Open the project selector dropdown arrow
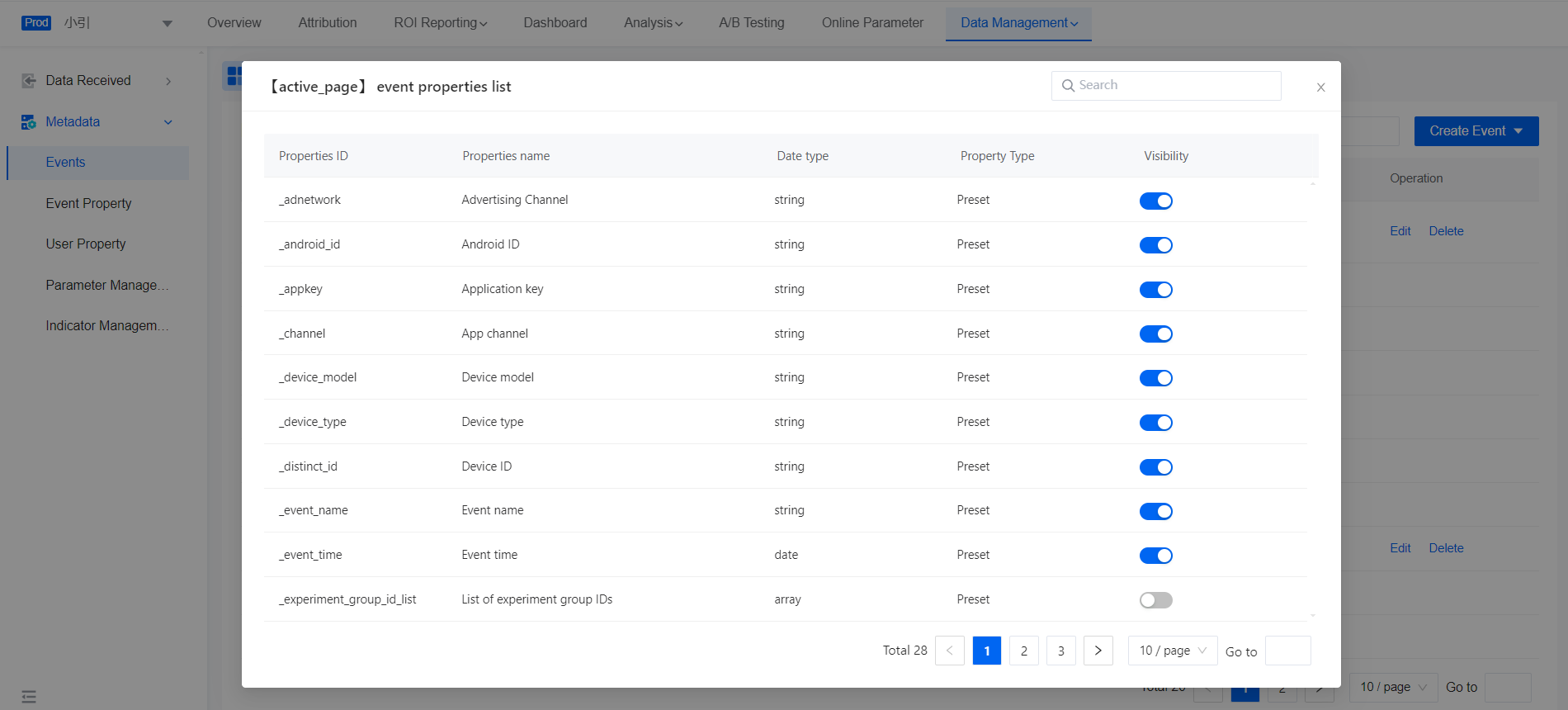The height and width of the screenshot is (710, 1568). tap(167, 23)
